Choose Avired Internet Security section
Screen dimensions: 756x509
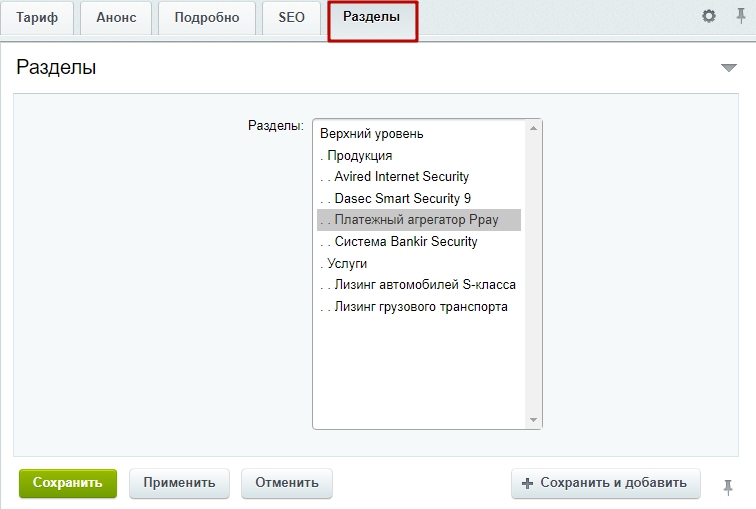click(x=419, y=177)
